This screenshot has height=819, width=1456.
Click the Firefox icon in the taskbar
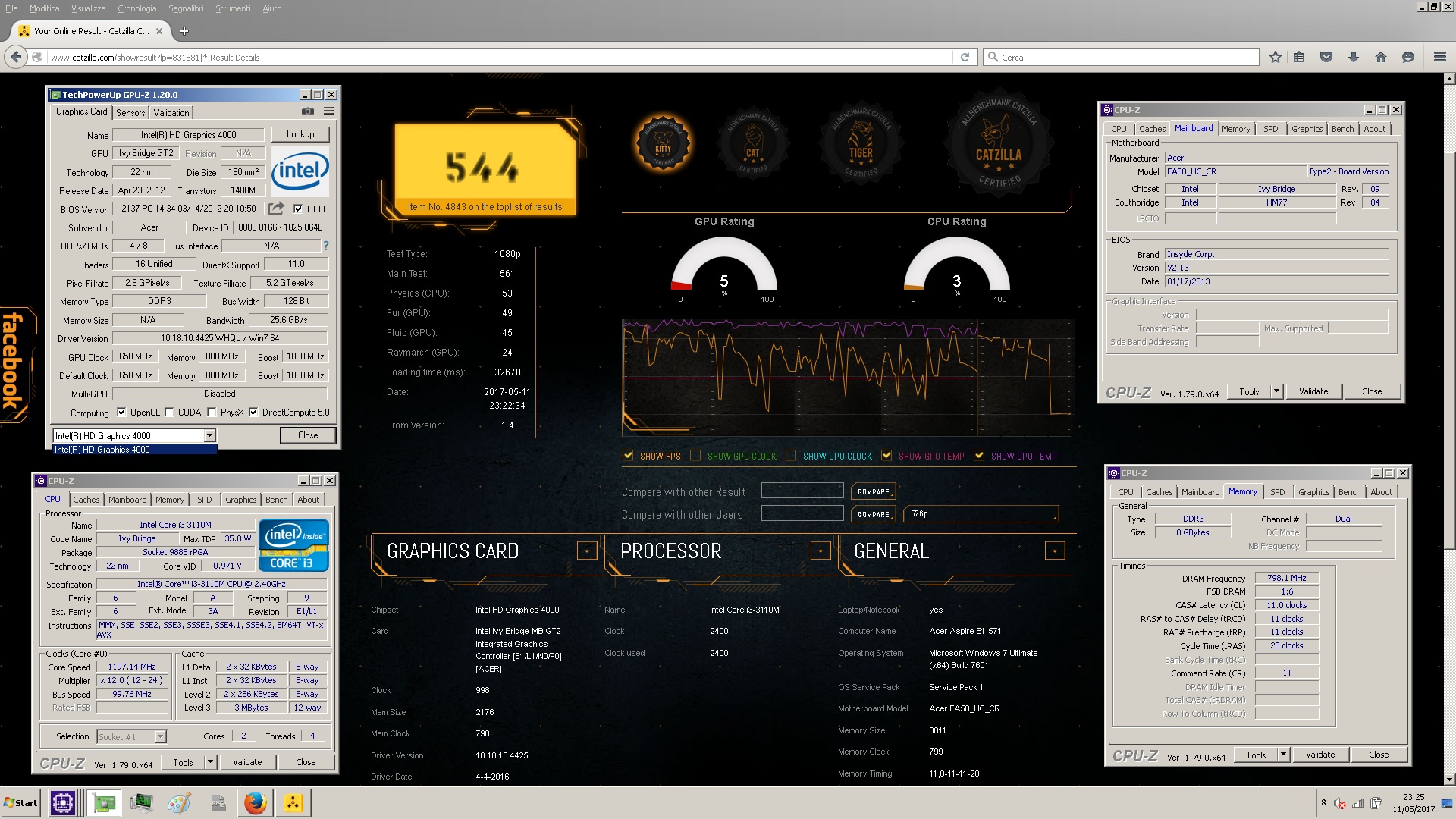pyautogui.click(x=256, y=802)
